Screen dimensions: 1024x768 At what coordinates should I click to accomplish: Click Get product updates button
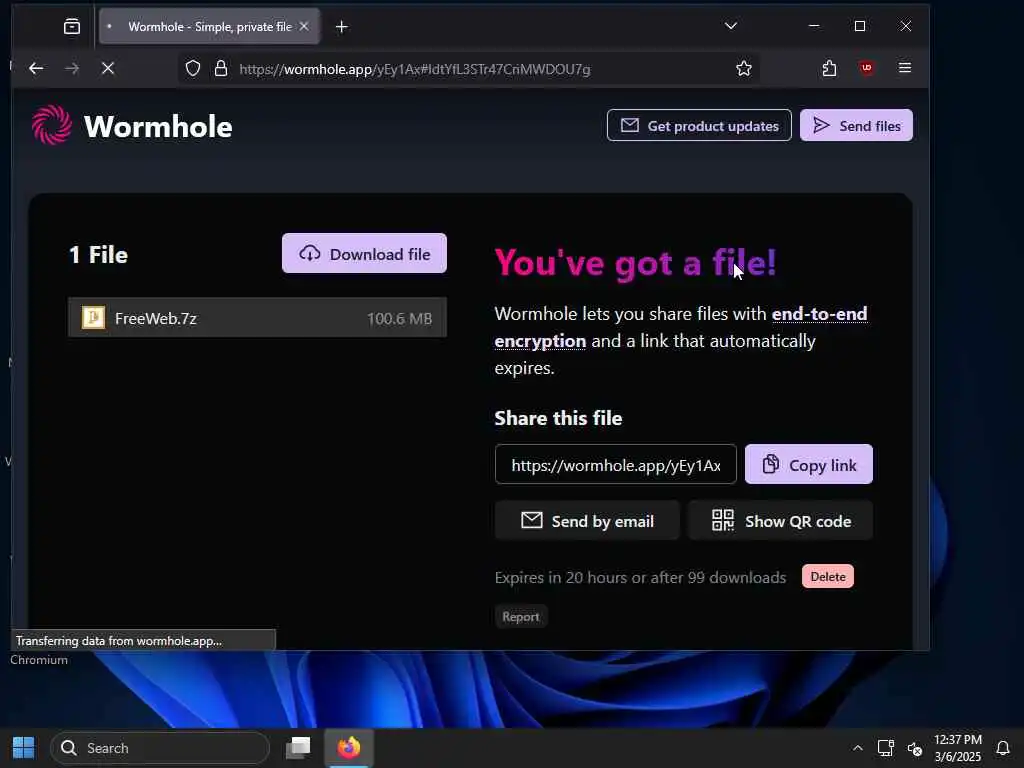click(699, 125)
